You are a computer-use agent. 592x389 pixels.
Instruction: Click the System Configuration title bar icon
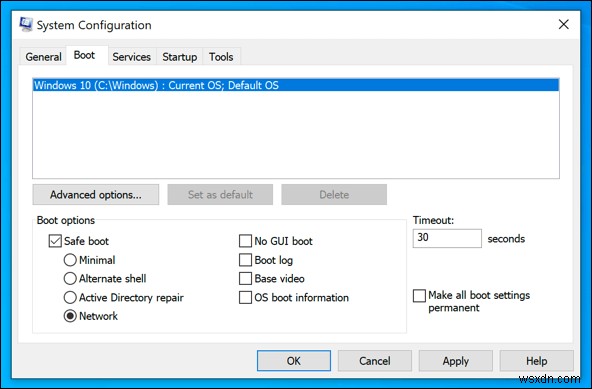click(x=26, y=25)
